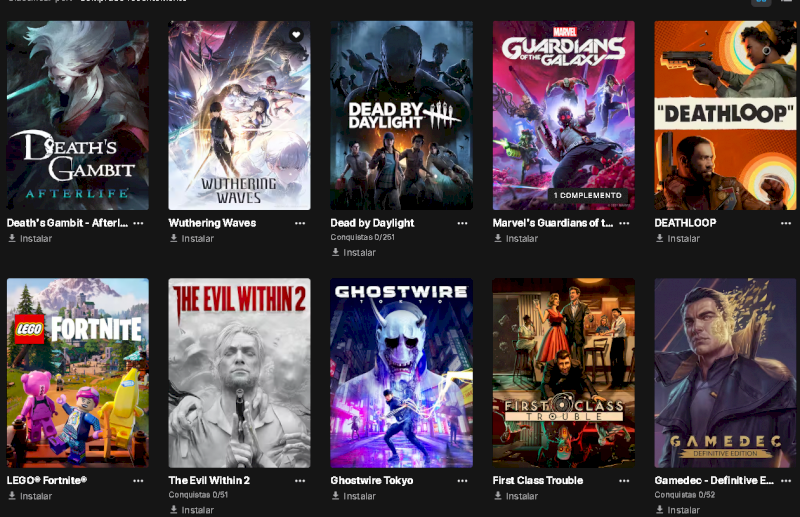Toggle favorite heart on Wuthering Waves cover

coord(296,34)
